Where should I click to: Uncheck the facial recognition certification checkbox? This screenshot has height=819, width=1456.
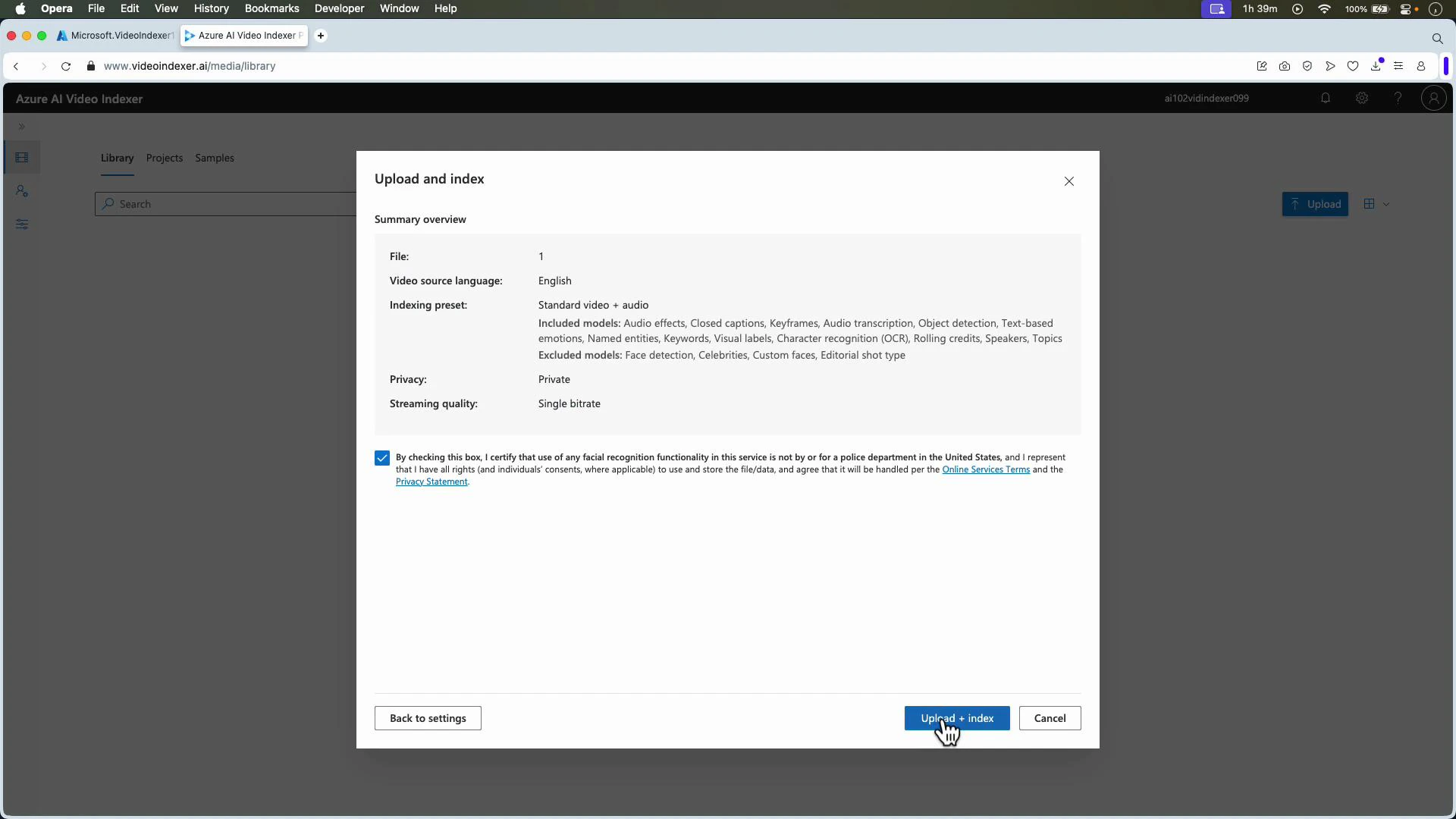click(x=381, y=457)
